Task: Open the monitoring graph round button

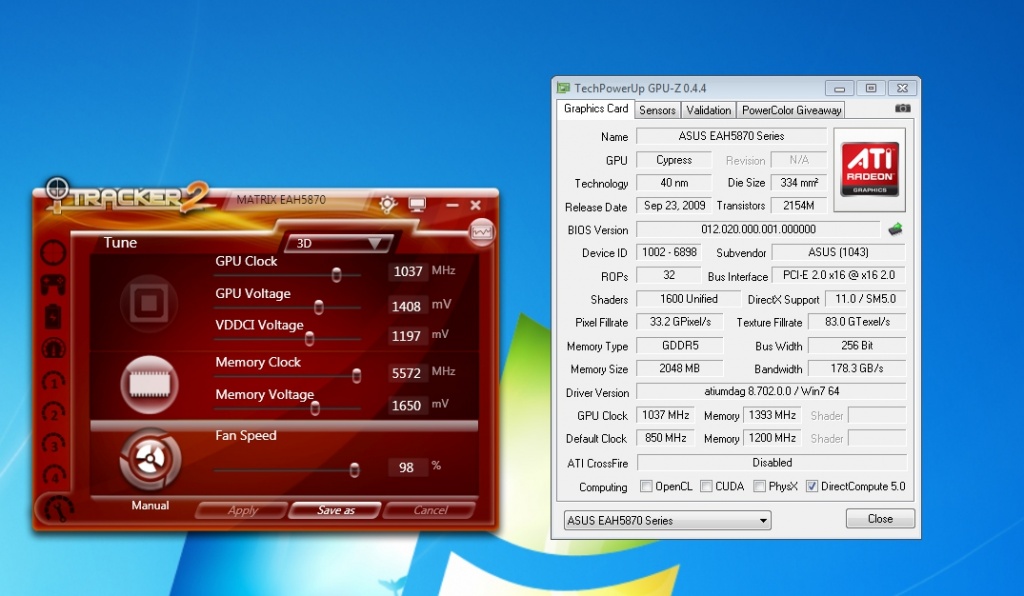Action: pos(482,232)
